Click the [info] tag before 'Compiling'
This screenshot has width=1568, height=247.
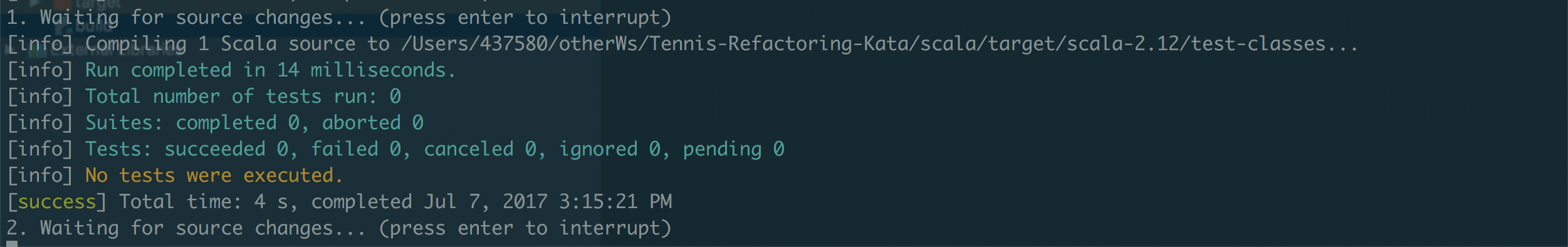(x=40, y=44)
